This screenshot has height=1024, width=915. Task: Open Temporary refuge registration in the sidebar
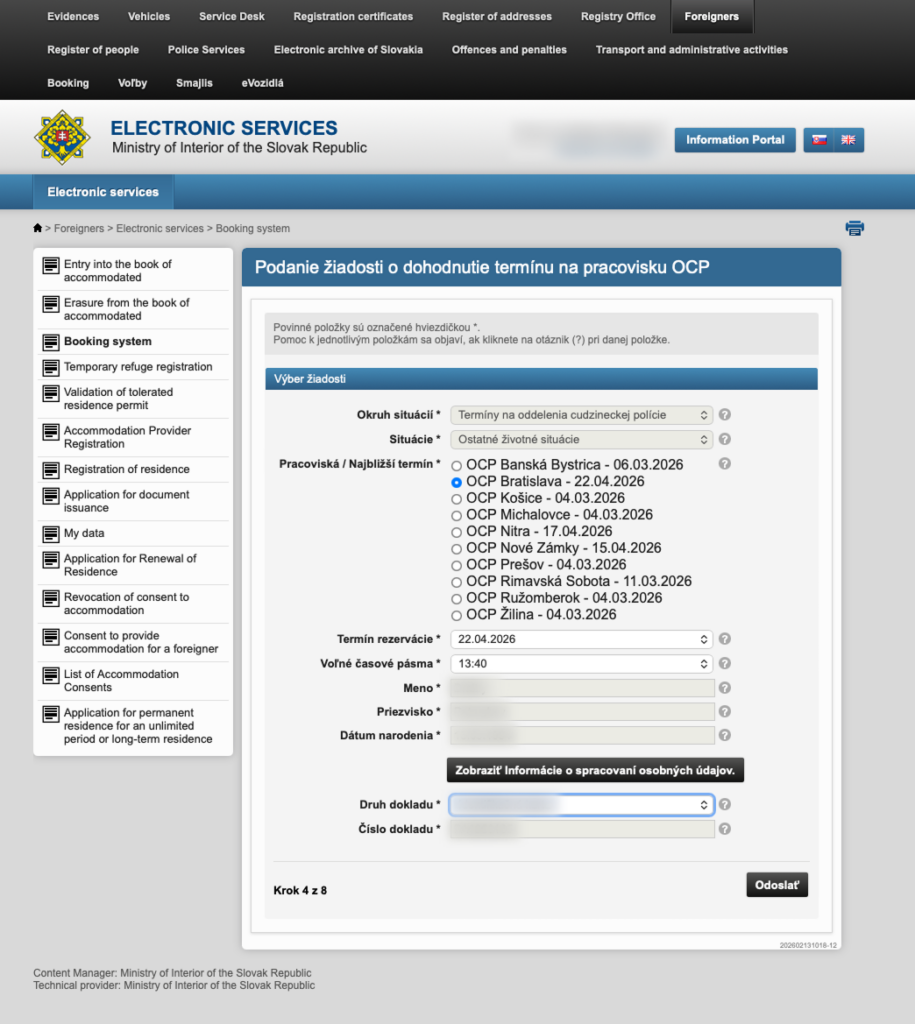coord(138,367)
